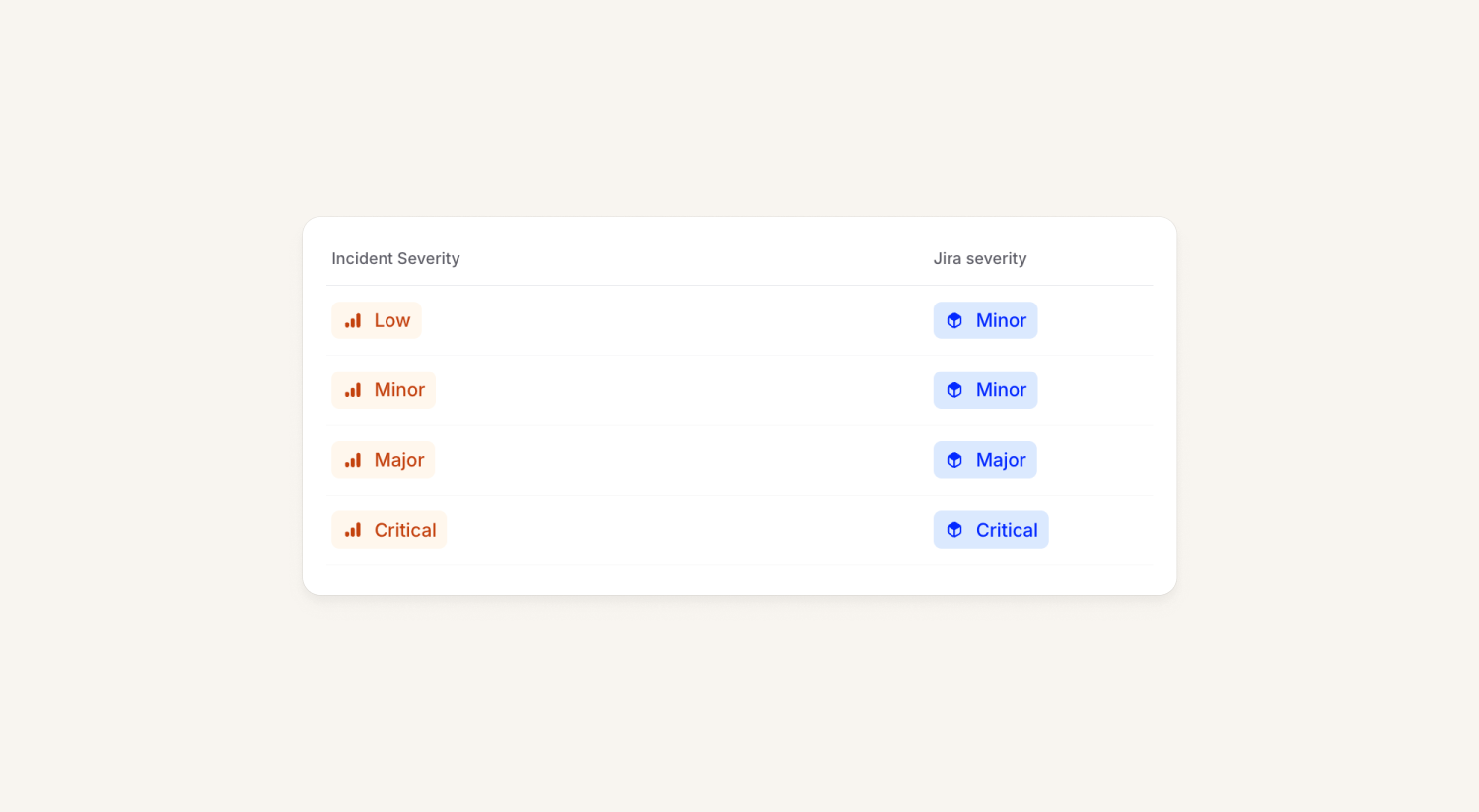Click the empty middle of the Major row
This screenshot has width=1479, height=812.
(680, 460)
